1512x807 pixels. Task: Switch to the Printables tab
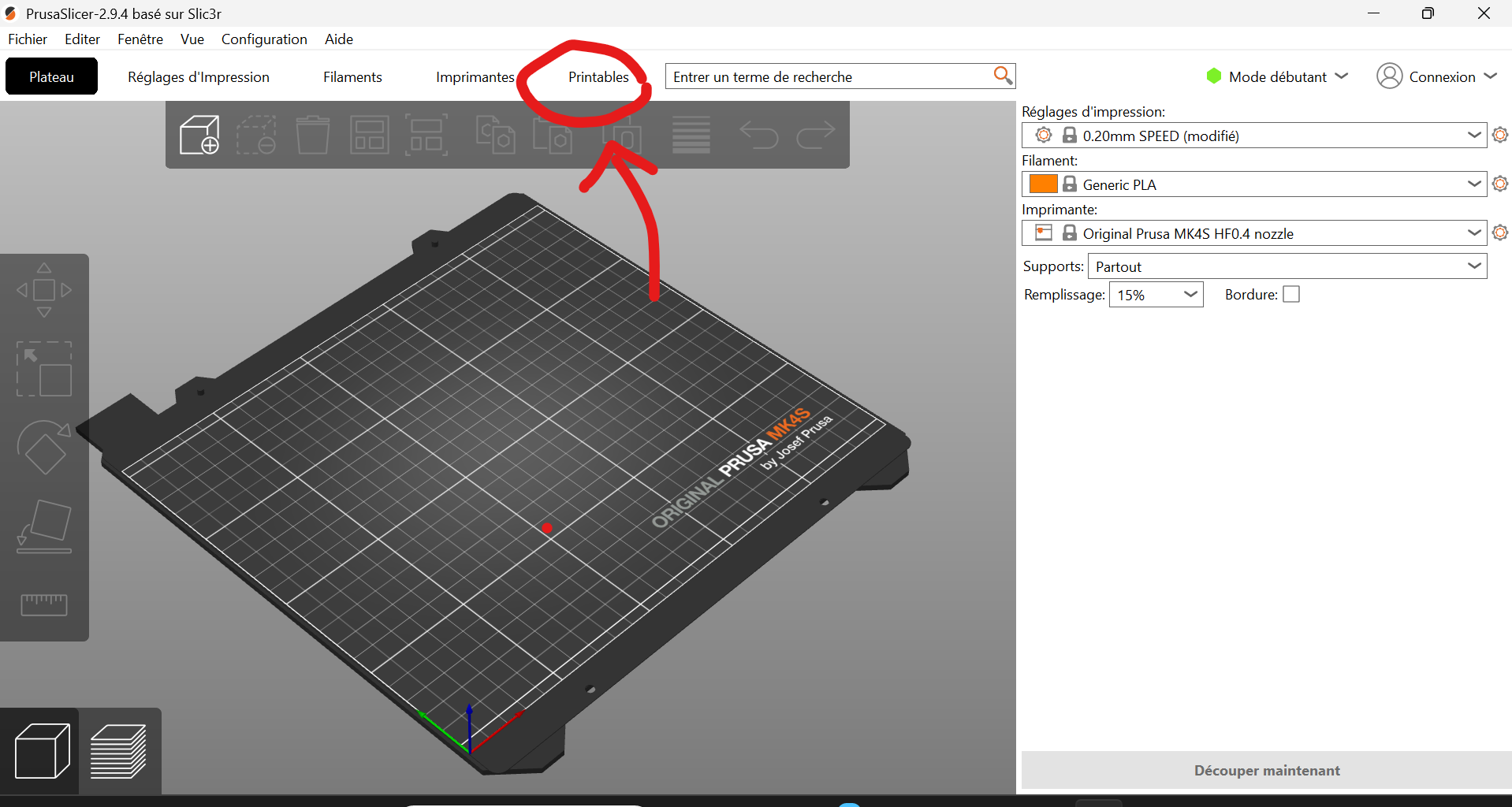coord(598,77)
